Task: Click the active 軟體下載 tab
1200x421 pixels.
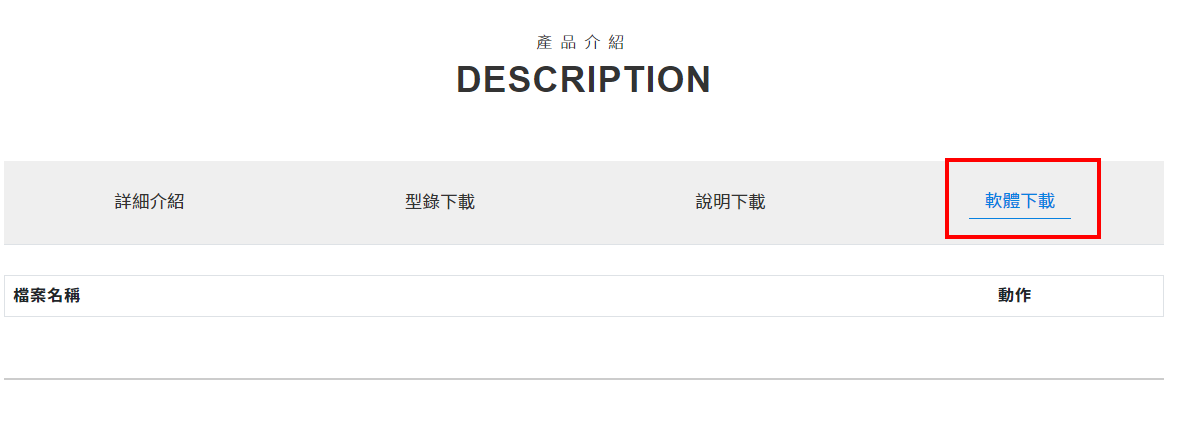Action: coord(1020,201)
